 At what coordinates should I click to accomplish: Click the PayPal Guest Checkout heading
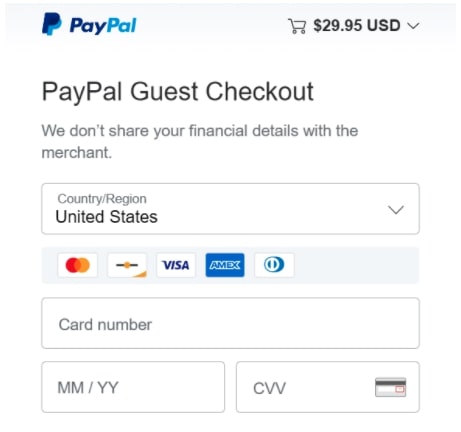(177, 91)
